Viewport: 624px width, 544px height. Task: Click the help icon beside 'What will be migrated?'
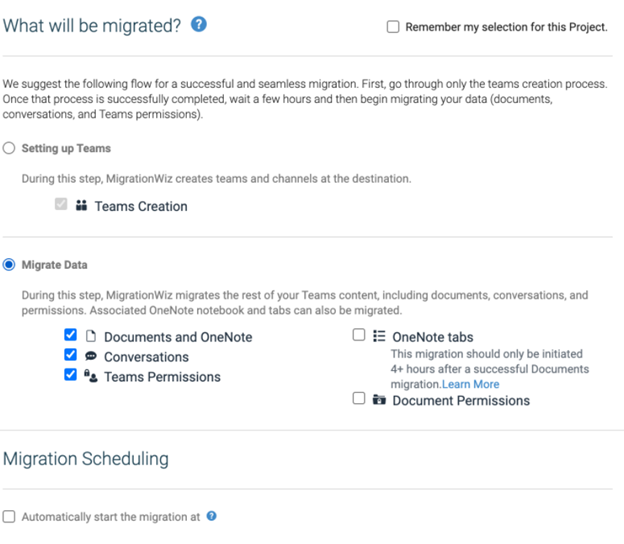(199, 25)
